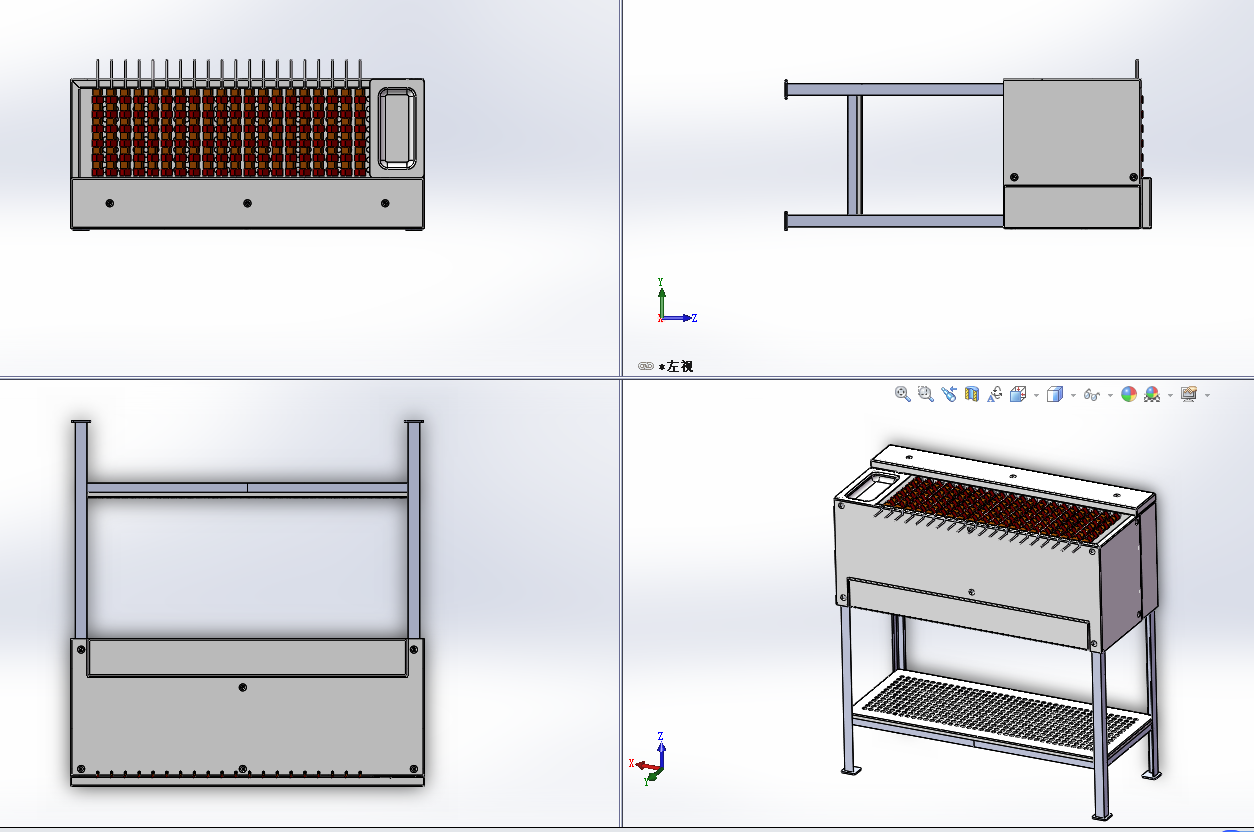Select the grease tray in top-left view

pyautogui.click(x=397, y=128)
